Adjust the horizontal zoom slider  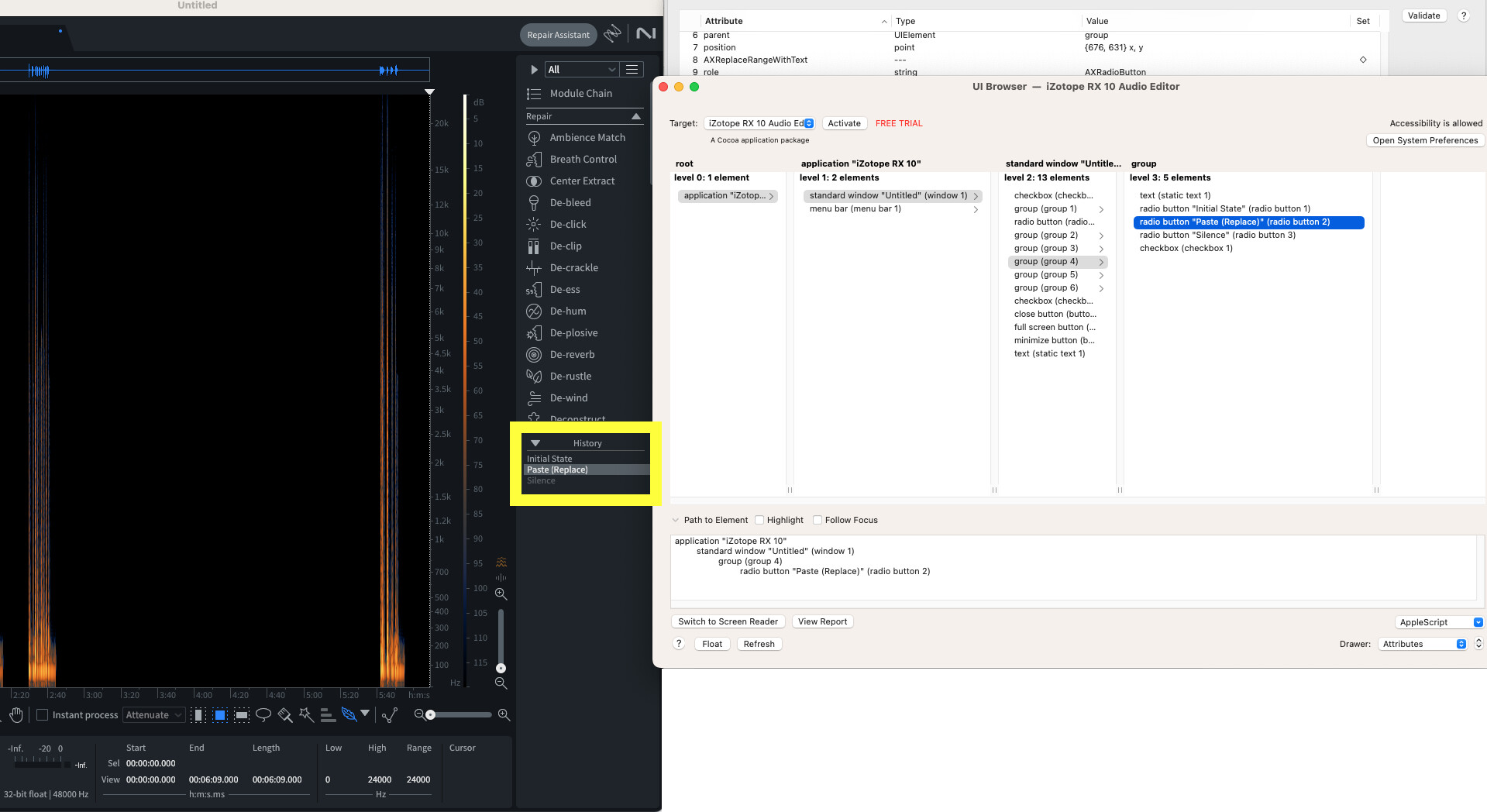click(459, 714)
